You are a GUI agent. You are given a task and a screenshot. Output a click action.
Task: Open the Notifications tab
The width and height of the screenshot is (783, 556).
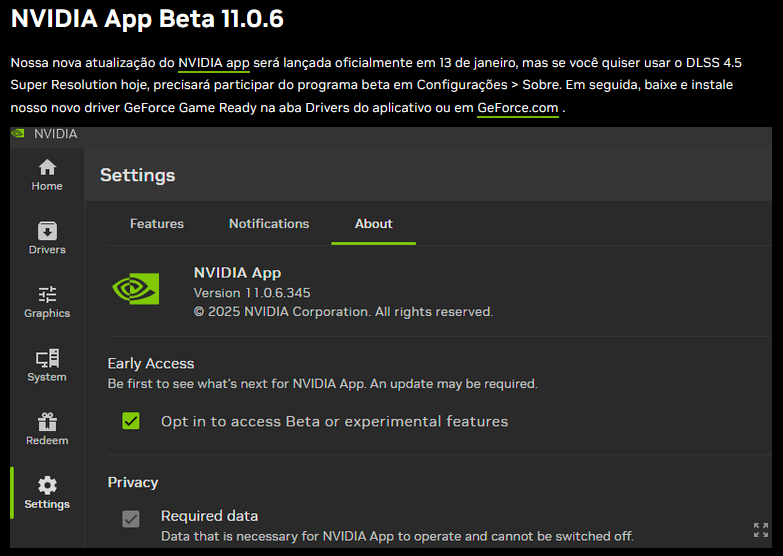point(269,224)
